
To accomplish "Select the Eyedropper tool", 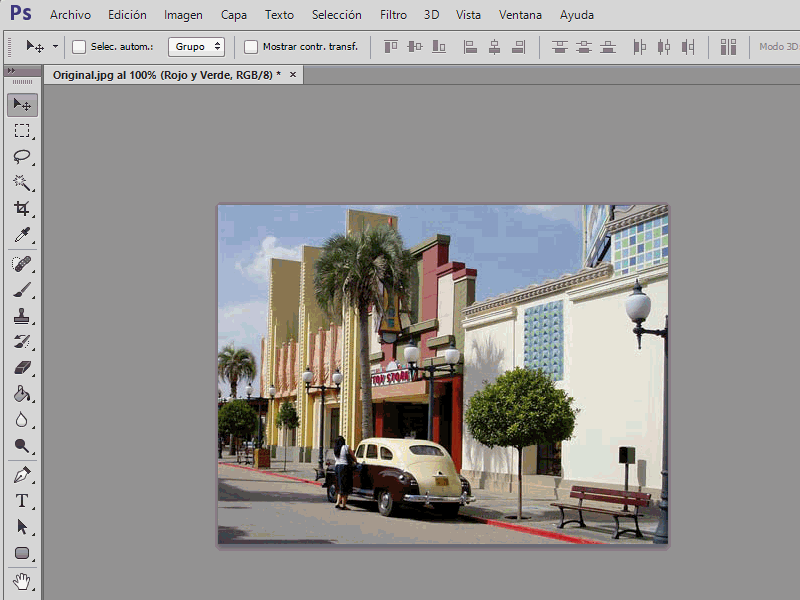I will (22, 235).
